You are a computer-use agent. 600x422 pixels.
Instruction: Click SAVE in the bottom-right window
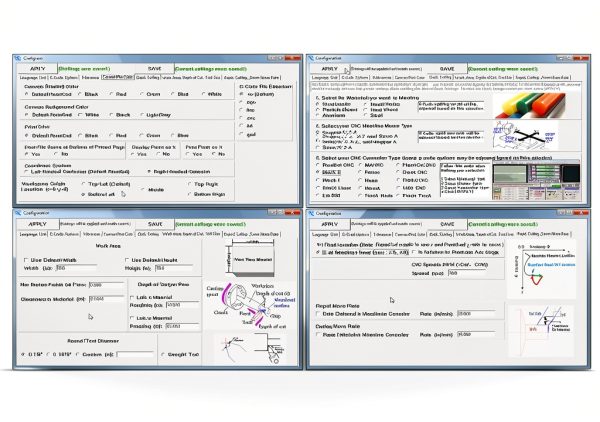click(x=447, y=224)
